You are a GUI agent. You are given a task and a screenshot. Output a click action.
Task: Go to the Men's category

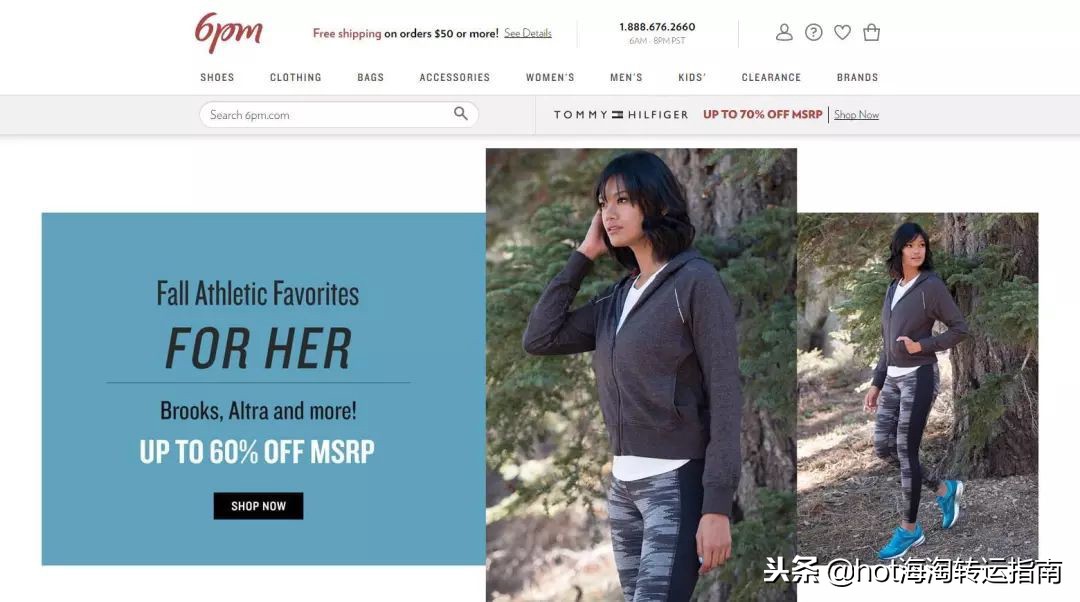click(626, 77)
